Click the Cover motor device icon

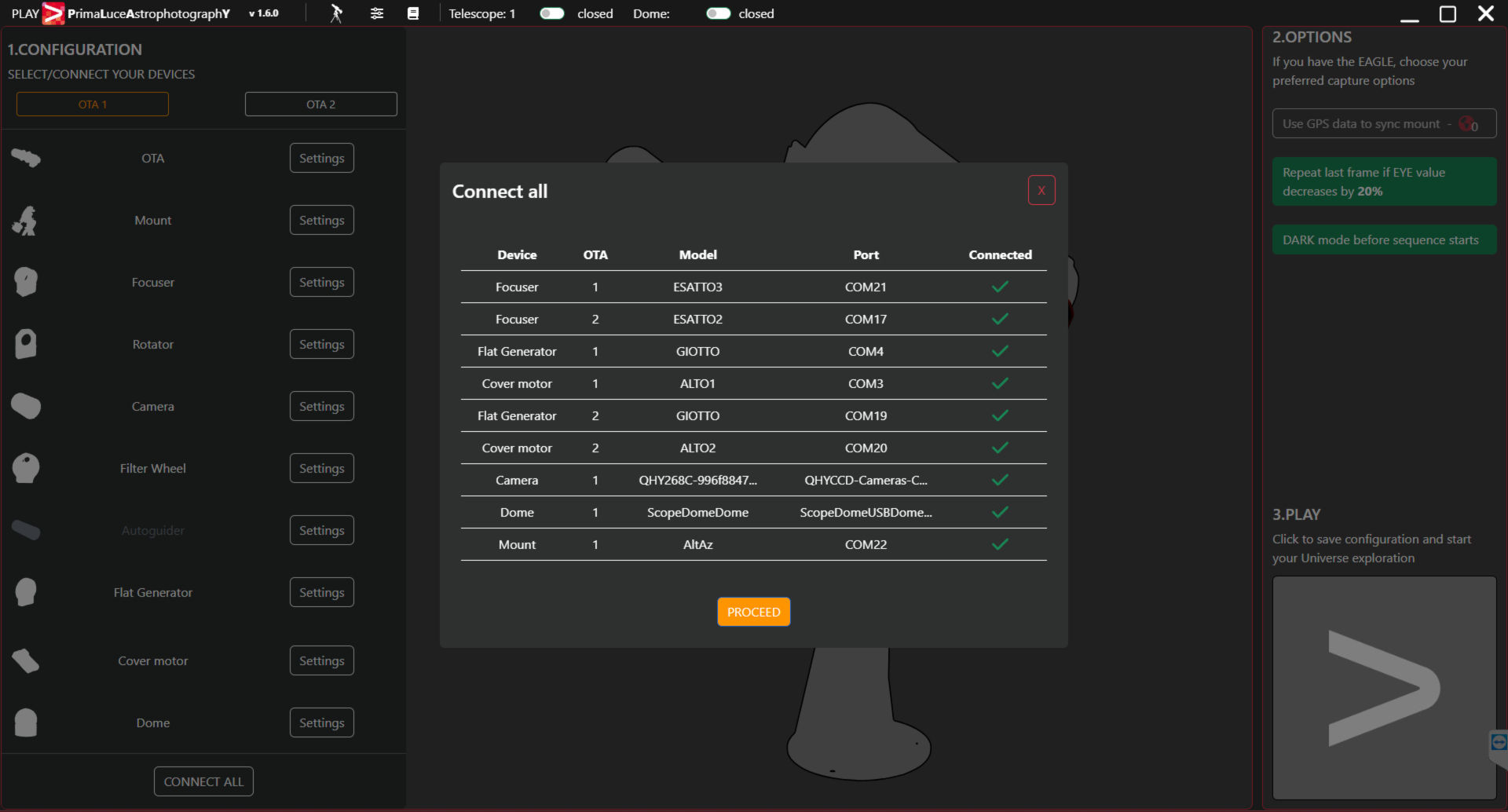(26, 660)
